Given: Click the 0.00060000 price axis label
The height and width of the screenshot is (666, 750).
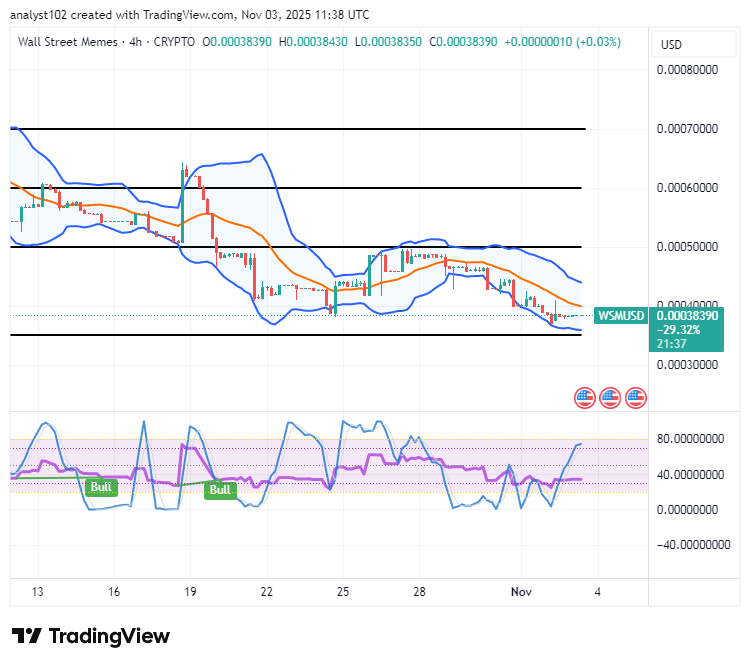Looking at the screenshot, I should [x=687, y=188].
